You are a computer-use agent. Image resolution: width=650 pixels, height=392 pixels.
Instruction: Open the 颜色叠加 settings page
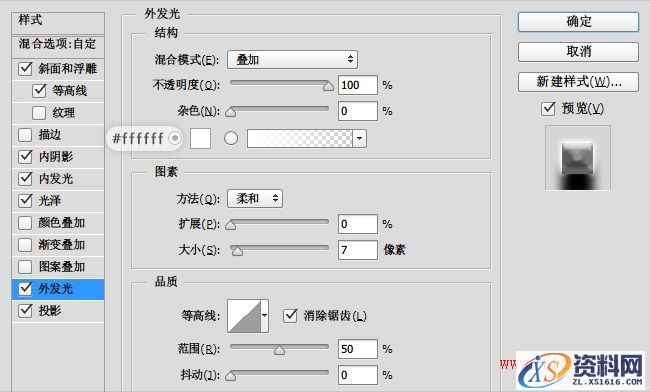(x=61, y=223)
